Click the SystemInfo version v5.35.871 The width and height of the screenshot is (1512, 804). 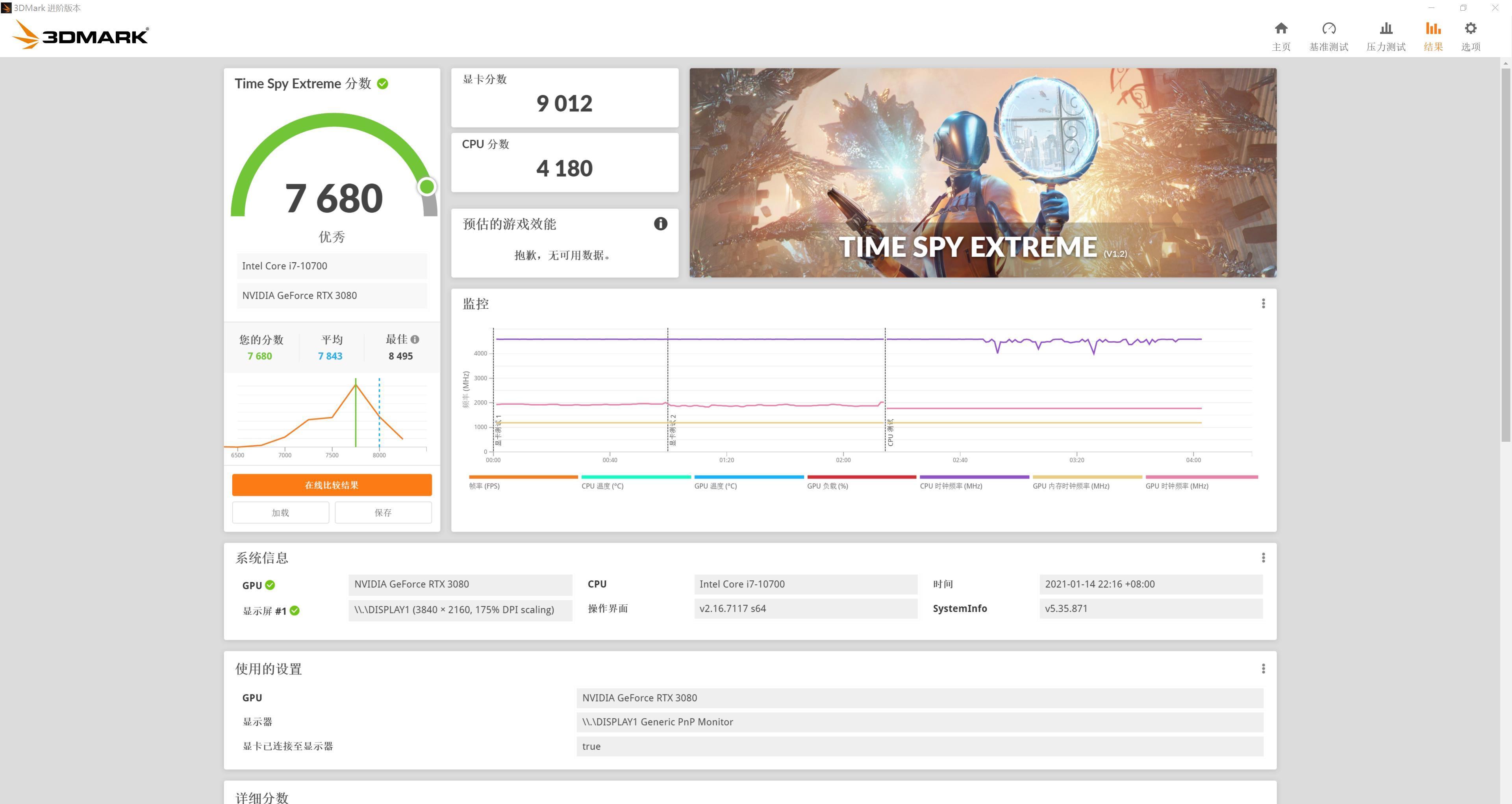(1151, 609)
